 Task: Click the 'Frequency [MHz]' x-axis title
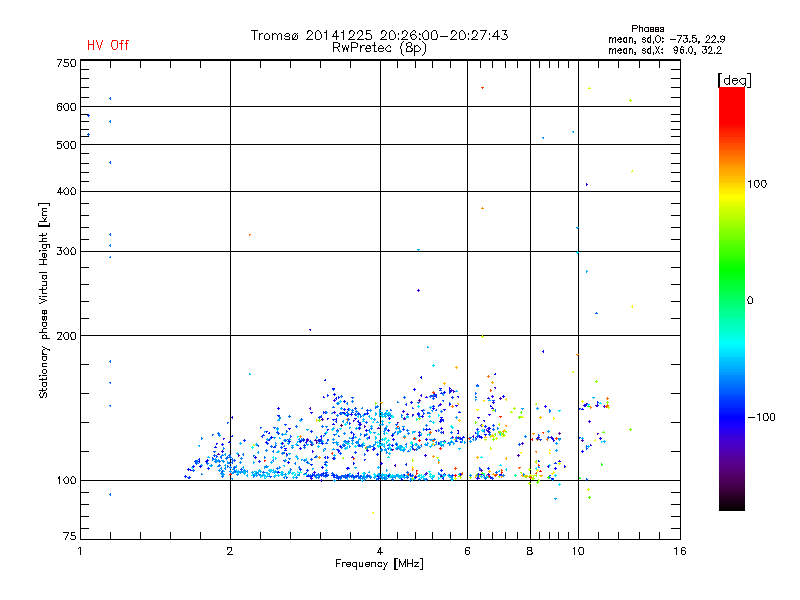click(x=379, y=564)
